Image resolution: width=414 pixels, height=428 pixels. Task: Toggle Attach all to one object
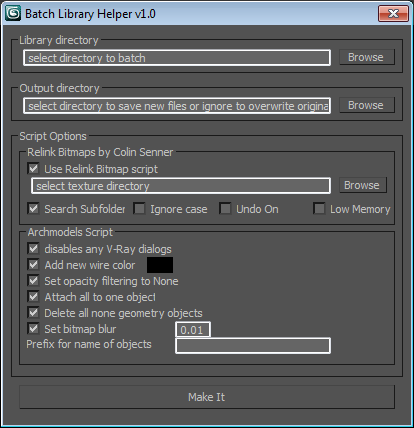click(x=33, y=297)
